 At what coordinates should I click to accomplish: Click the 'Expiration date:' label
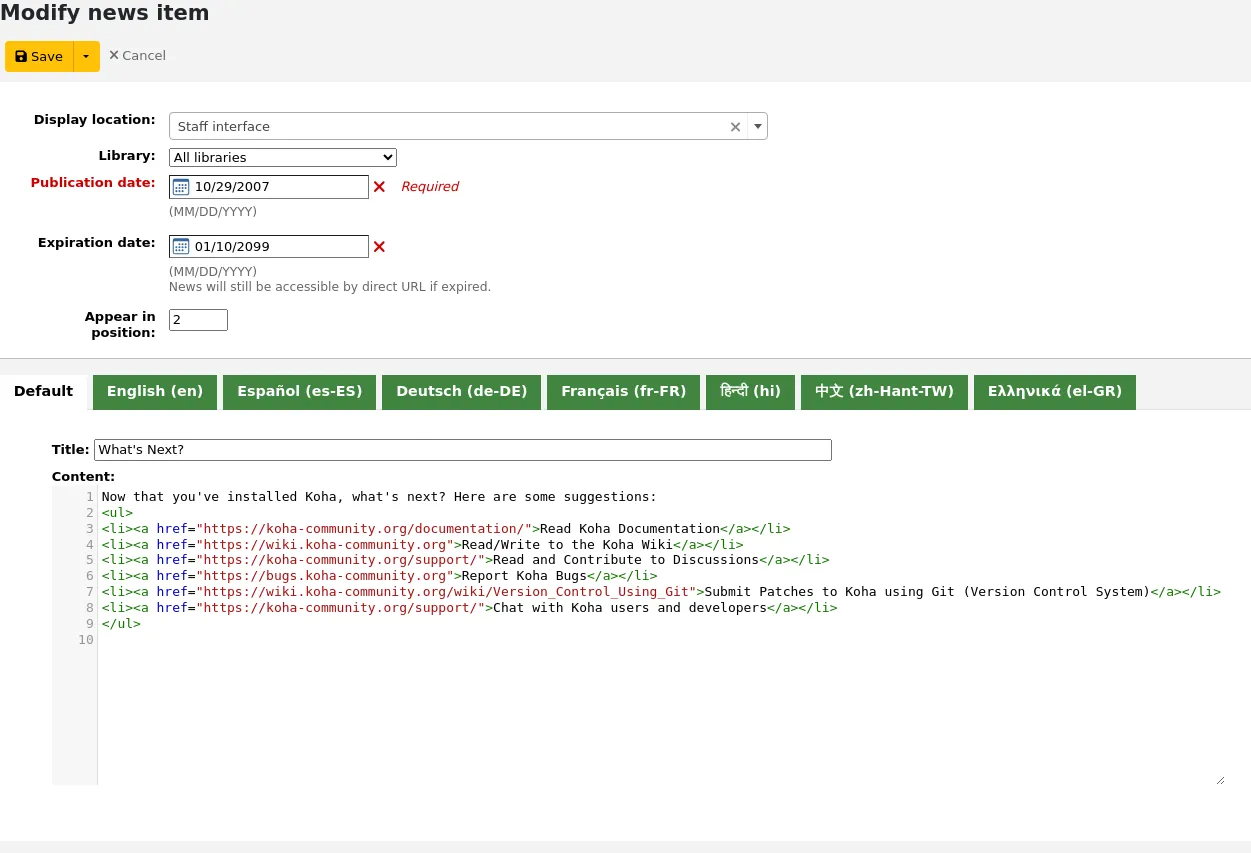coord(97,243)
